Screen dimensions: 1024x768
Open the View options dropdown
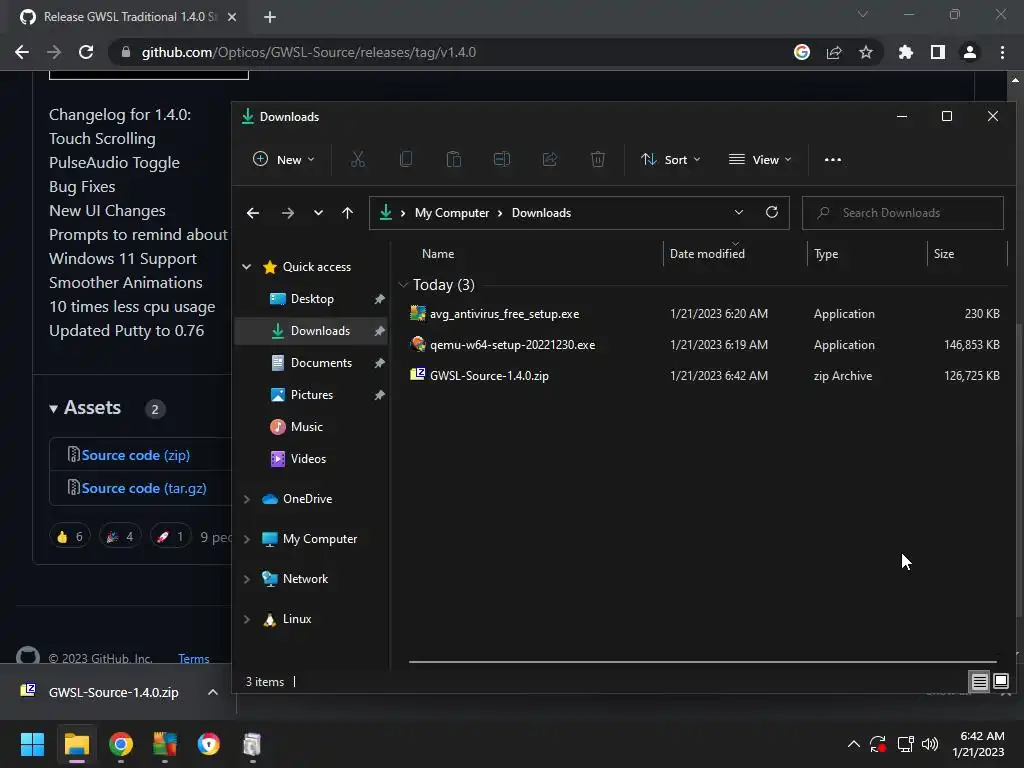[760, 159]
